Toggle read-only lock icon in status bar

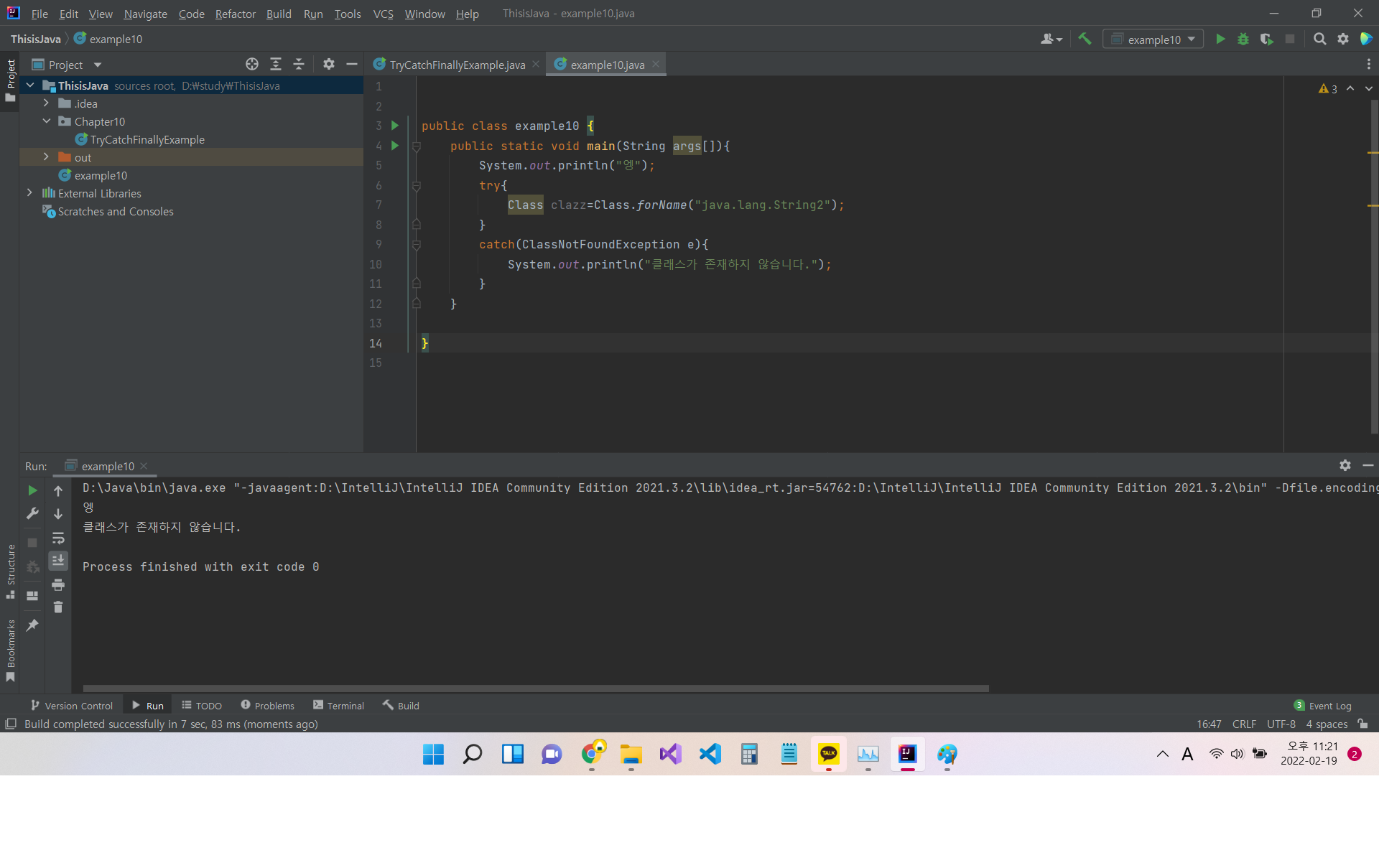(1363, 724)
